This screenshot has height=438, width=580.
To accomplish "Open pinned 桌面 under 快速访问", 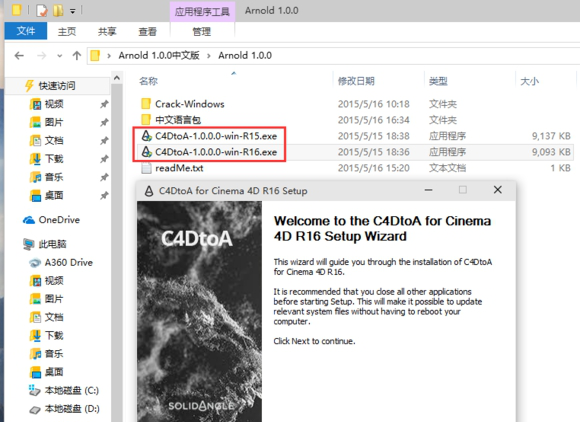I will pos(54,195).
